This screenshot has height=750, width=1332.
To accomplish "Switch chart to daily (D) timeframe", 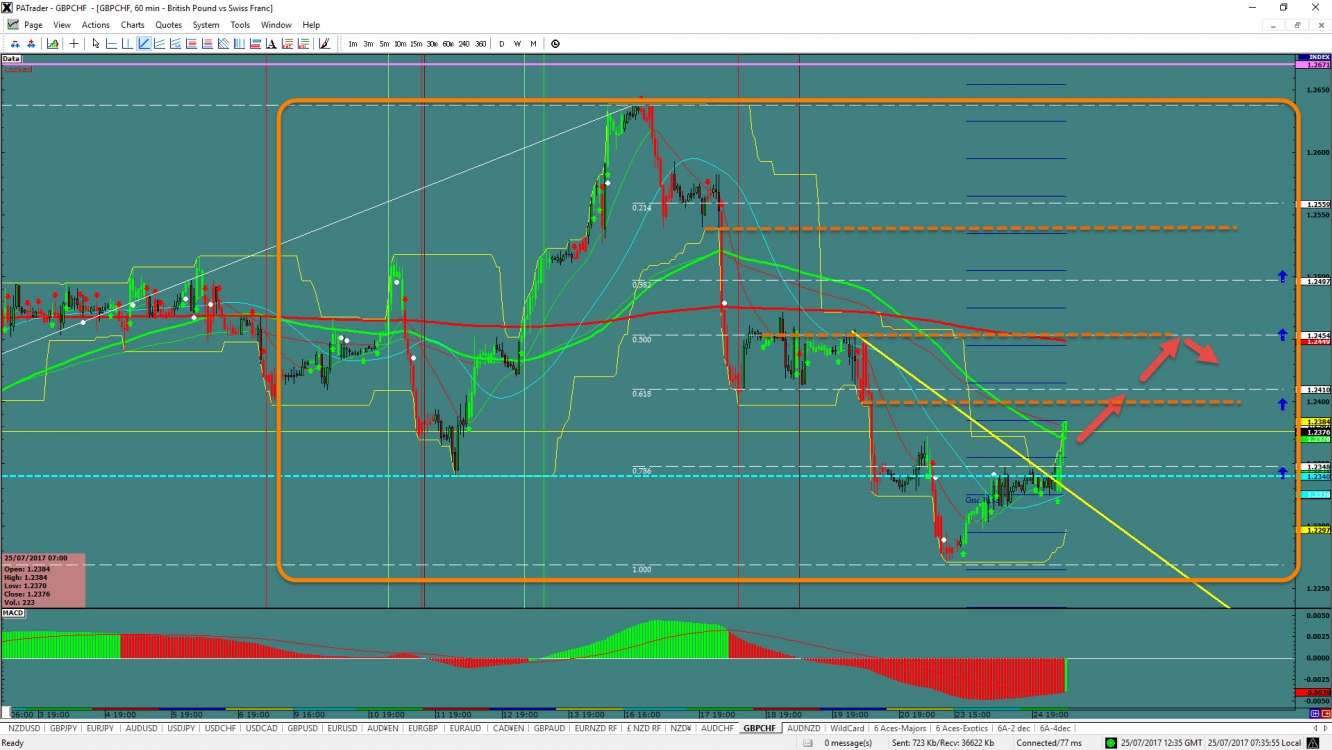I will pyautogui.click(x=502, y=43).
